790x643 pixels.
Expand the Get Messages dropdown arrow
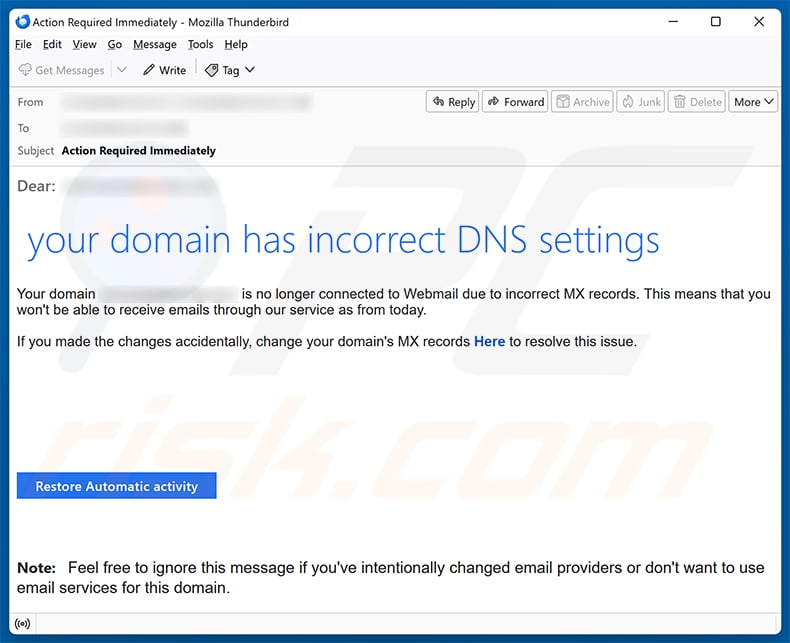[x=122, y=70]
